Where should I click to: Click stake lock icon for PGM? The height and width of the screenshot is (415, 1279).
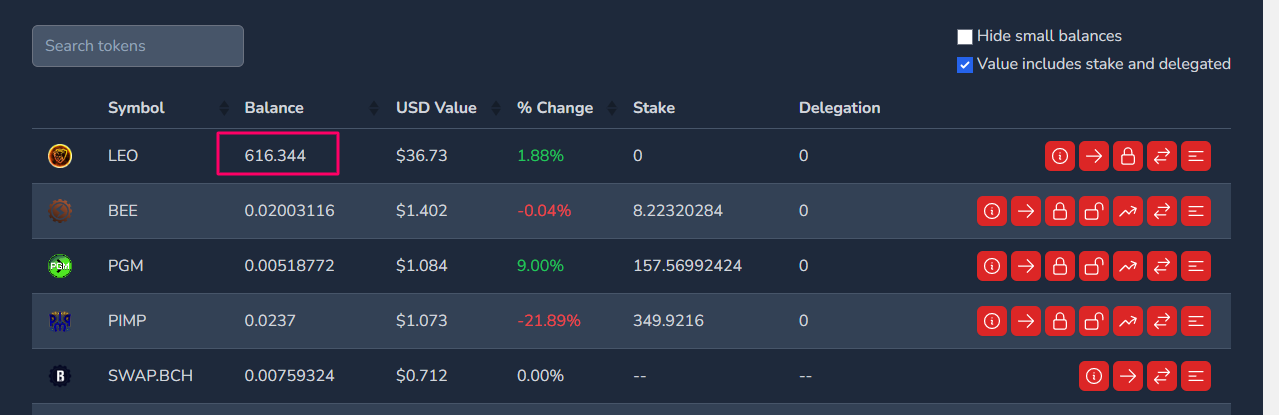coord(1060,266)
